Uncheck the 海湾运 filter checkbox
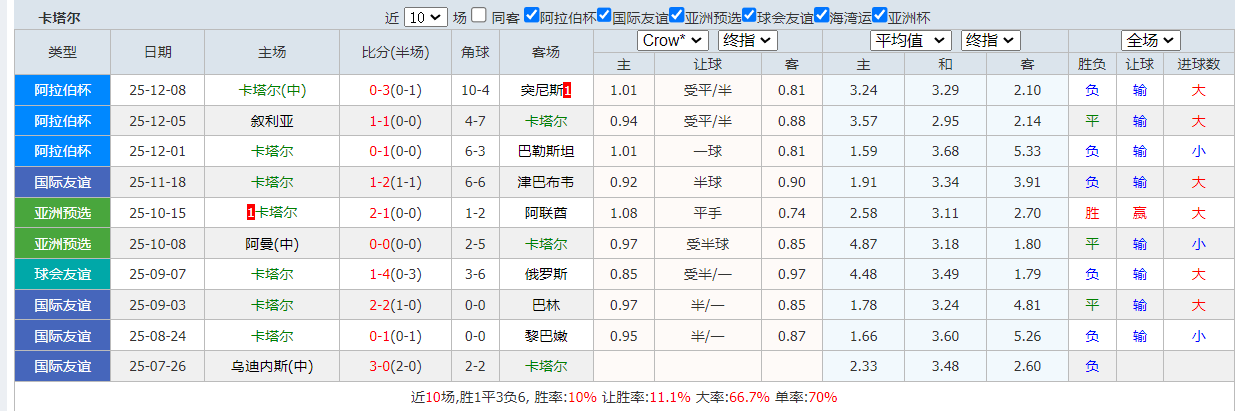 click(x=822, y=15)
